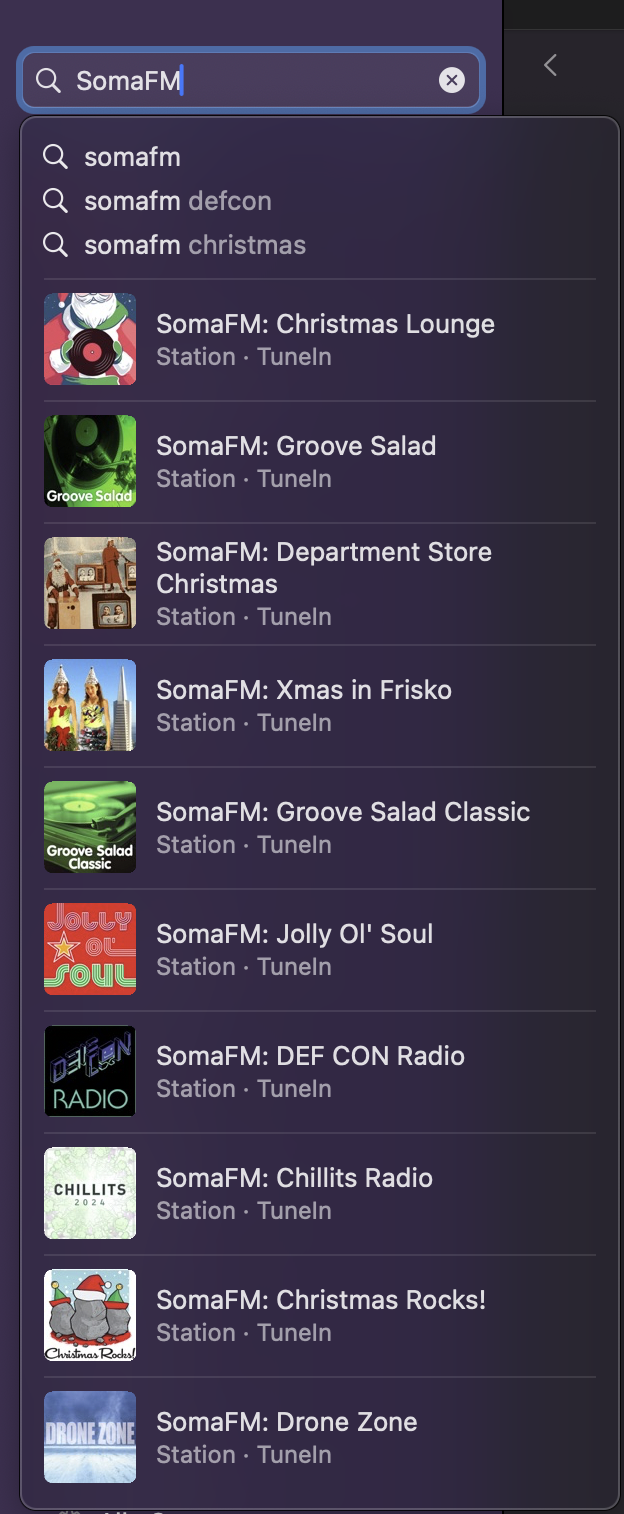Viewport: 624px width, 1514px height.
Task: Click the DEF CON Radio artwork
Action: click(x=89, y=1070)
